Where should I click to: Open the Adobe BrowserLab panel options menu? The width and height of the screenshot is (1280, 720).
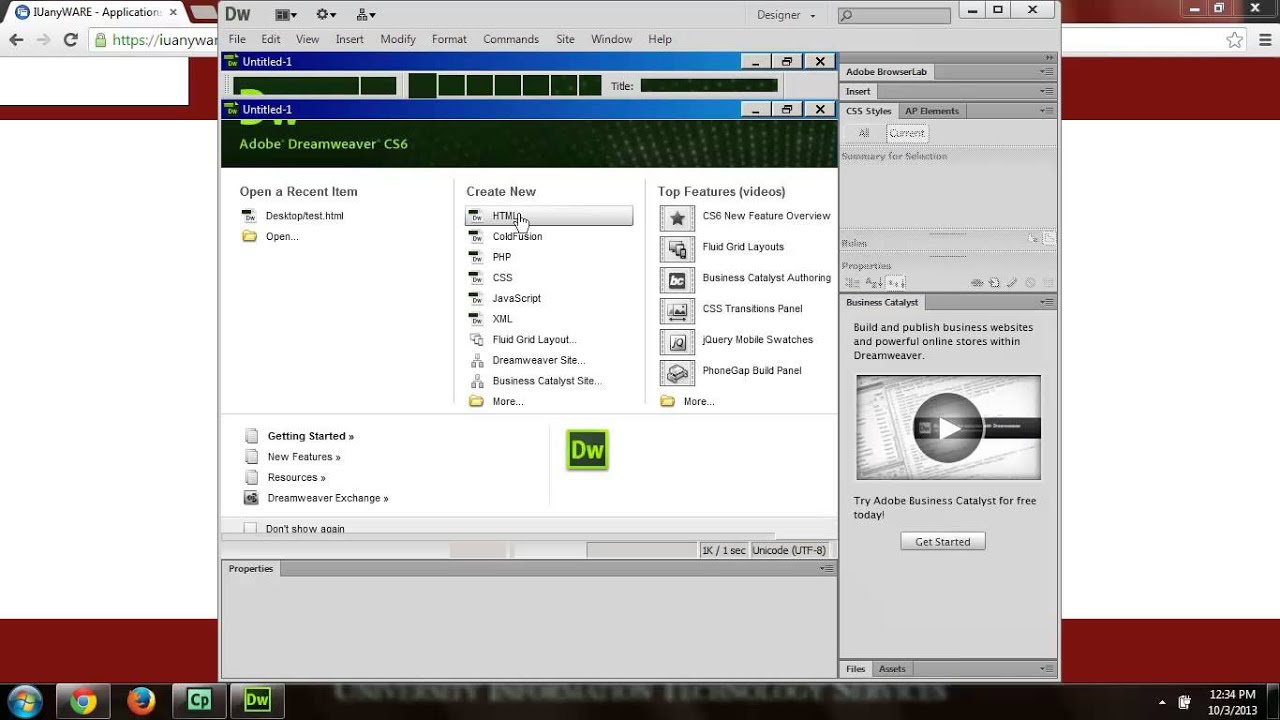pyautogui.click(x=1047, y=72)
